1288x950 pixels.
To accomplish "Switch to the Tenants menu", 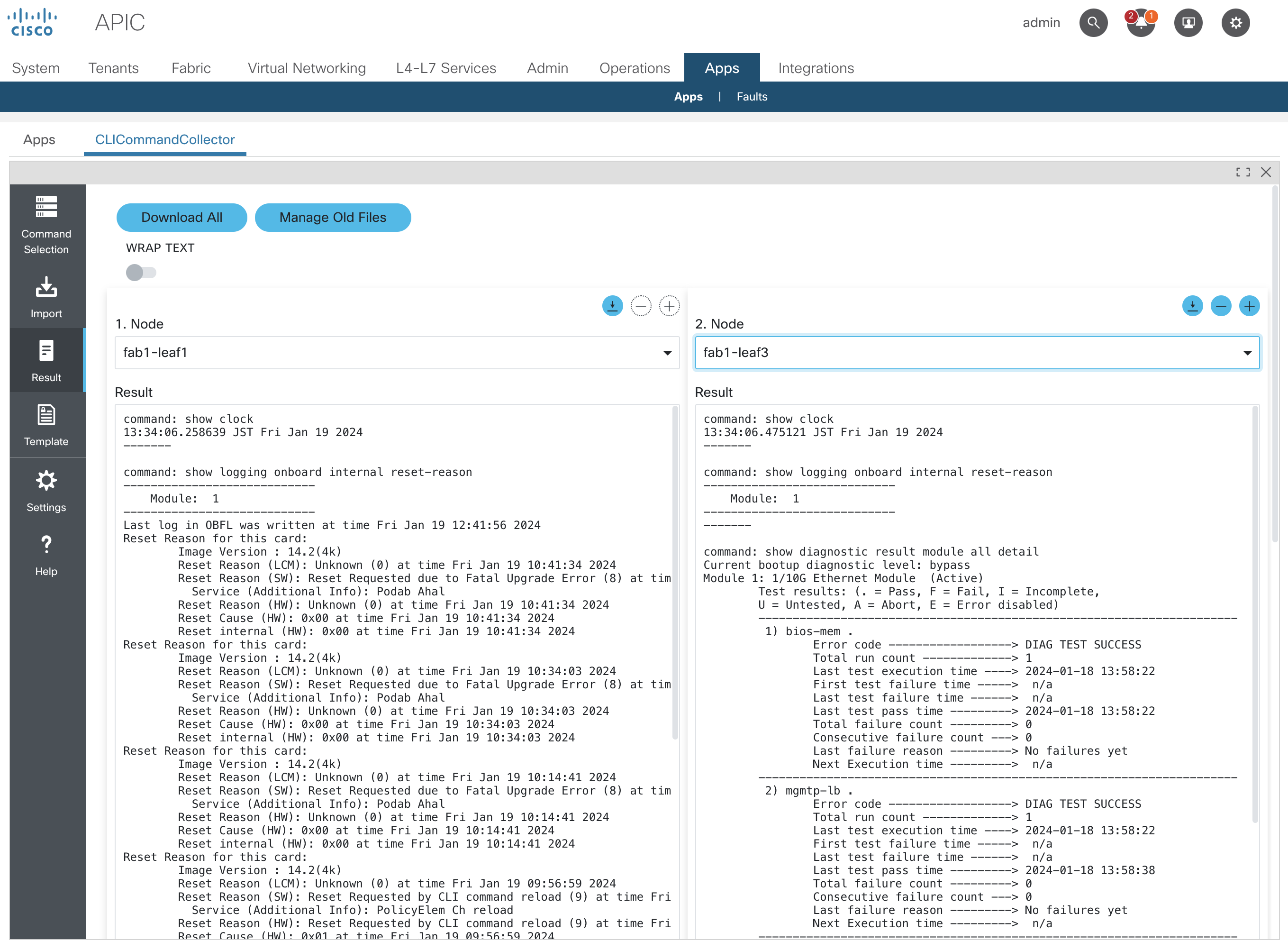I will pyautogui.click(x=113, y=68).
